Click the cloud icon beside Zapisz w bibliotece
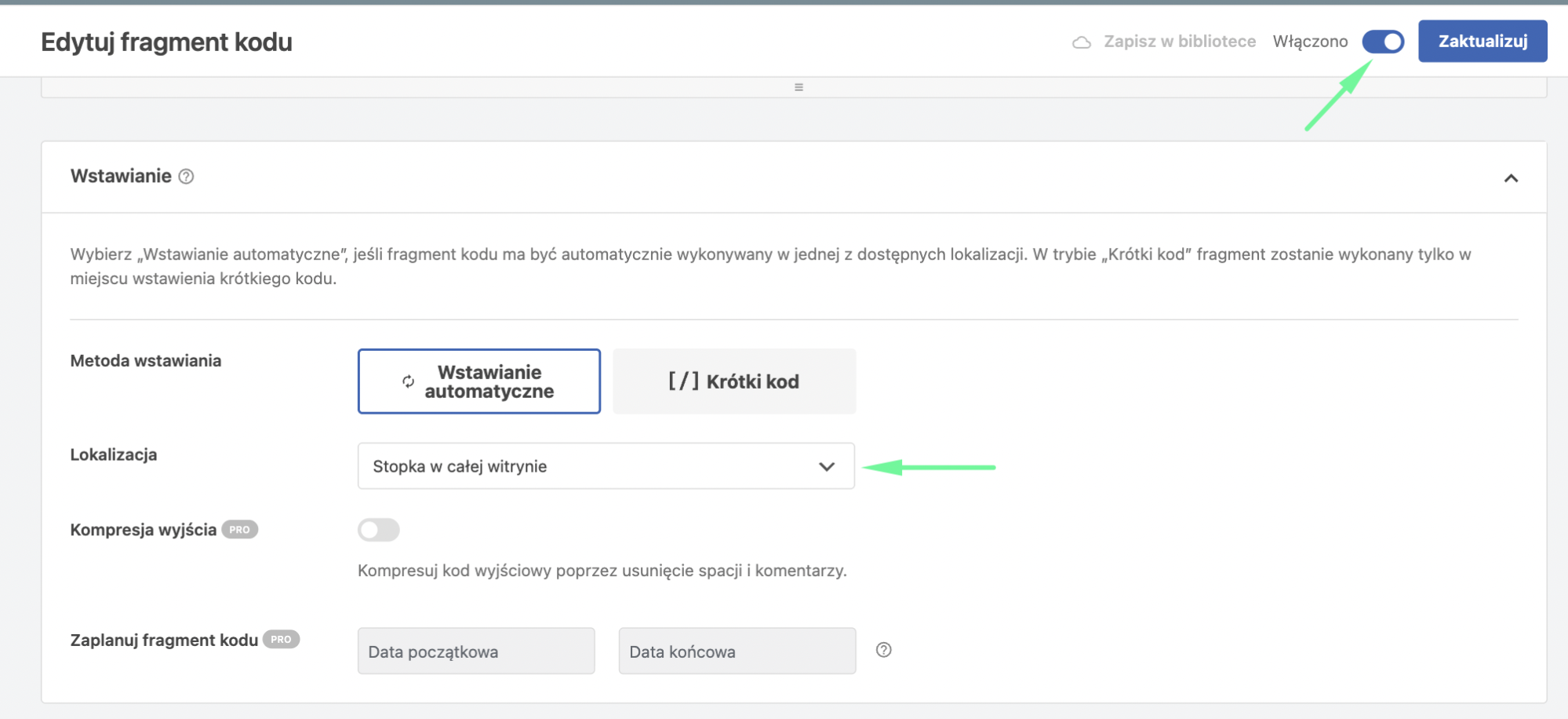The width and height of the screenshot is (1568, 719). point(1081,42)
